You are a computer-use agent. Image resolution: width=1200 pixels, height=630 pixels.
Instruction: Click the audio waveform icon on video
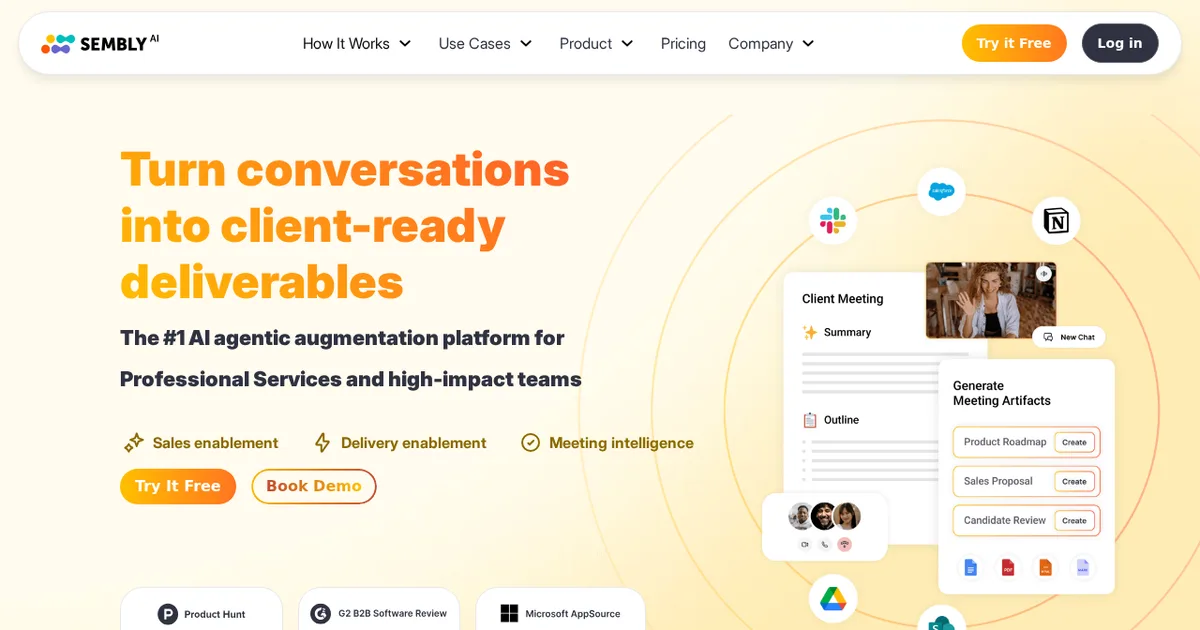(1044, 273)
